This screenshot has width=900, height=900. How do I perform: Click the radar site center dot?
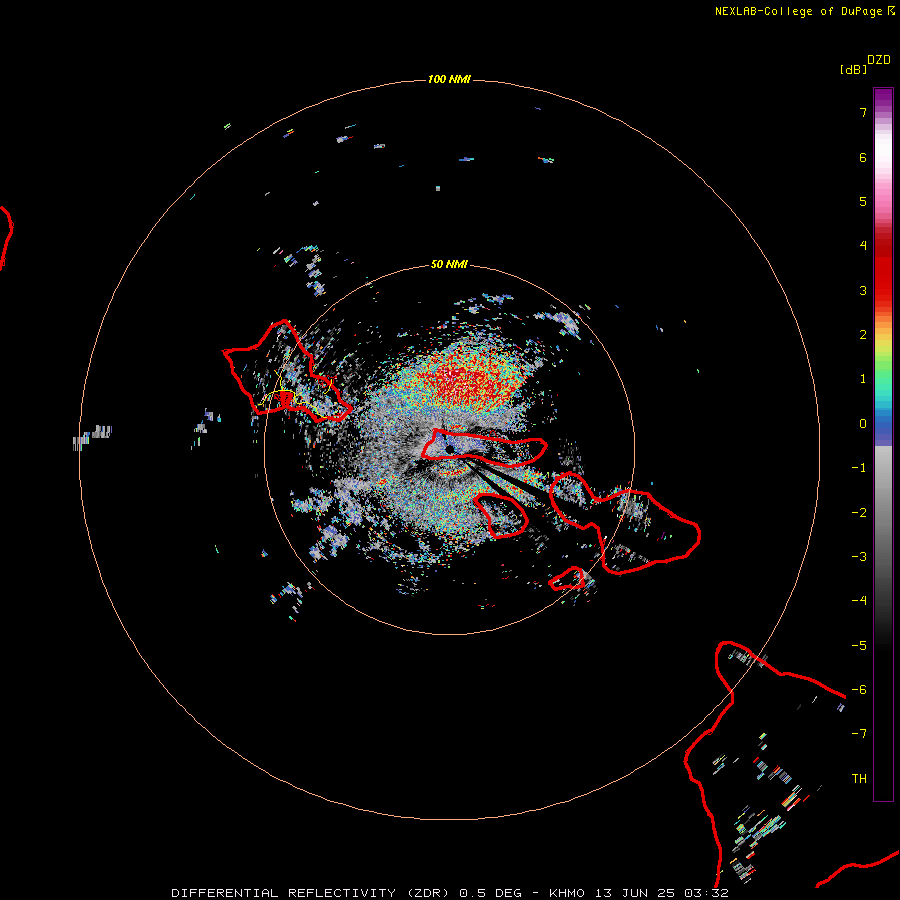449,449
